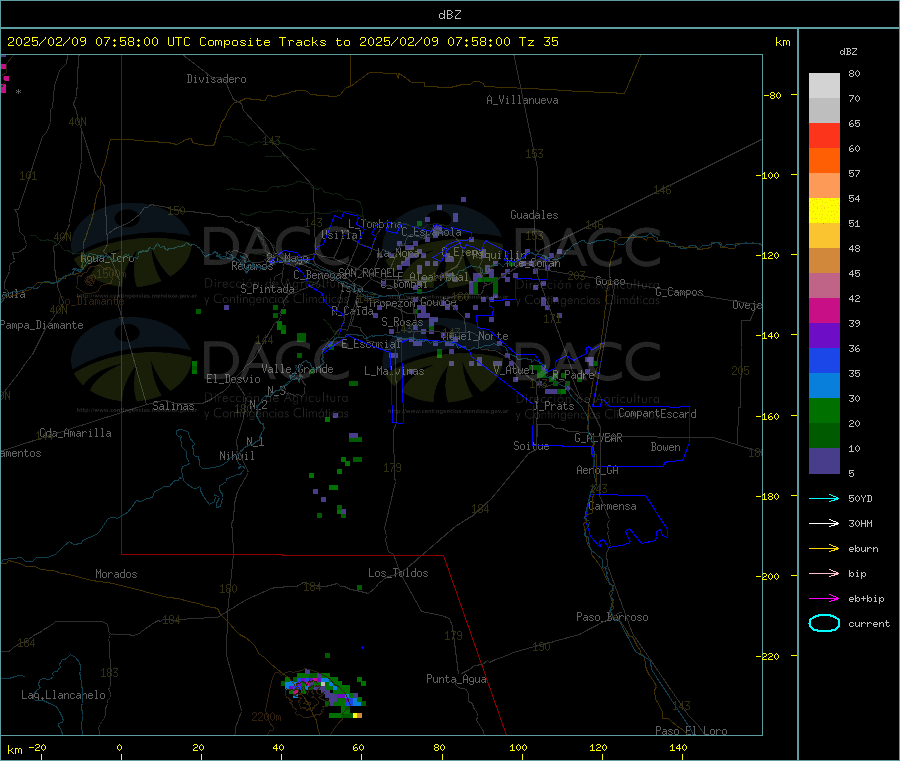This screenshot has width=900, height=761.
Task: Click the 100 tick on horizontal axis
Action: tap(518, 747)
